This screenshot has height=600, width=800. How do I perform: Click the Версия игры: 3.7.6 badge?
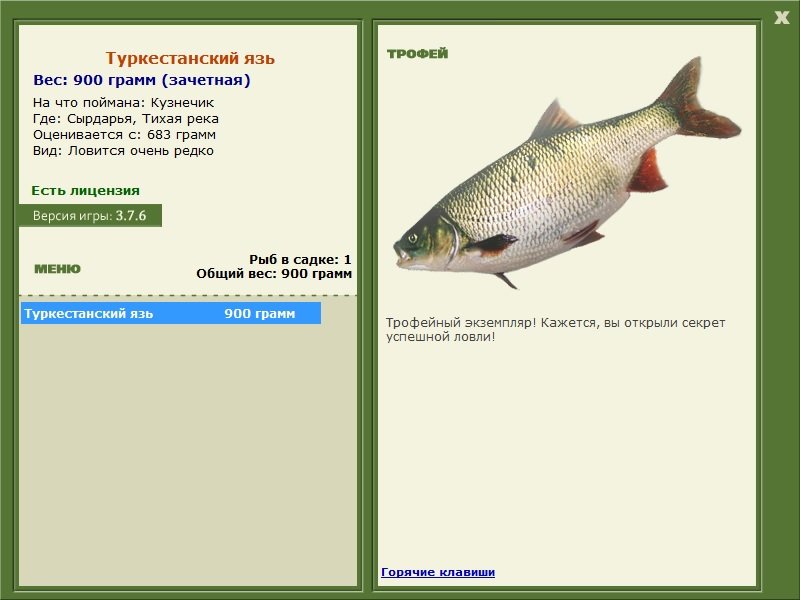(x=90, y=215)
